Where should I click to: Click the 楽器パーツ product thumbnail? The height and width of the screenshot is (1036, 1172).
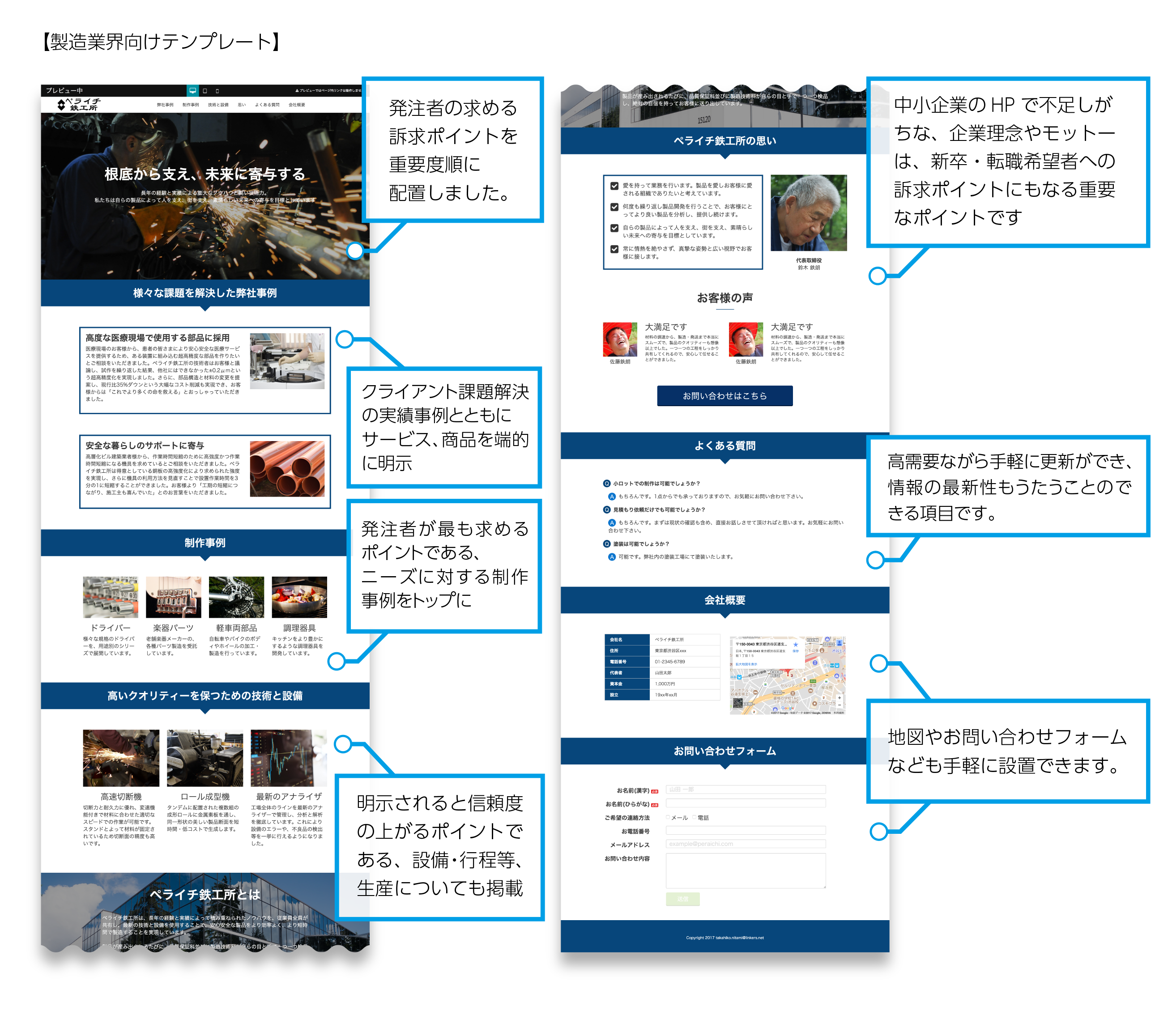pyautogui.click(x=174, y=597)
